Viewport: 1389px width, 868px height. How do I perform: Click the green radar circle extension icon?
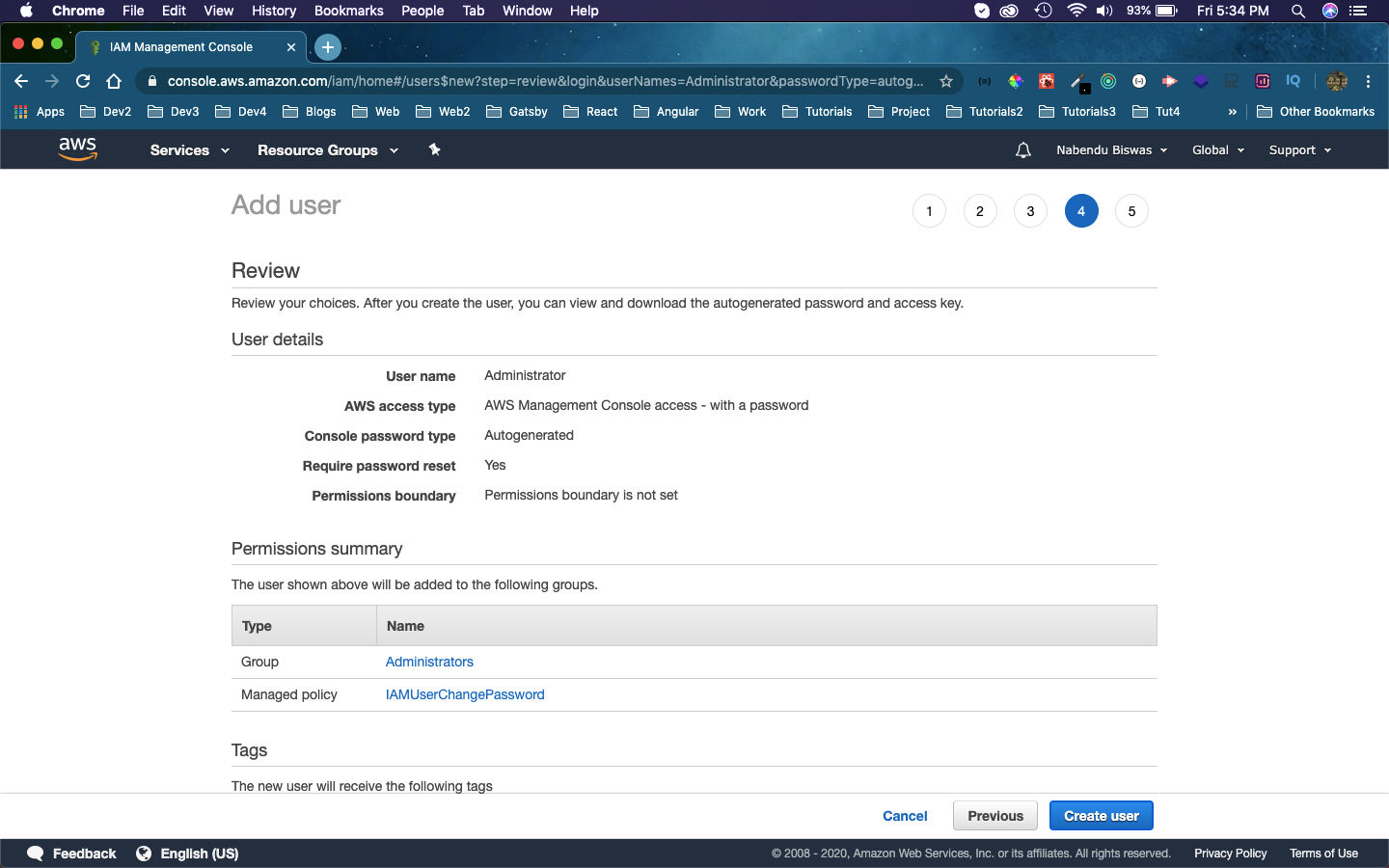tap(1108, 81)
